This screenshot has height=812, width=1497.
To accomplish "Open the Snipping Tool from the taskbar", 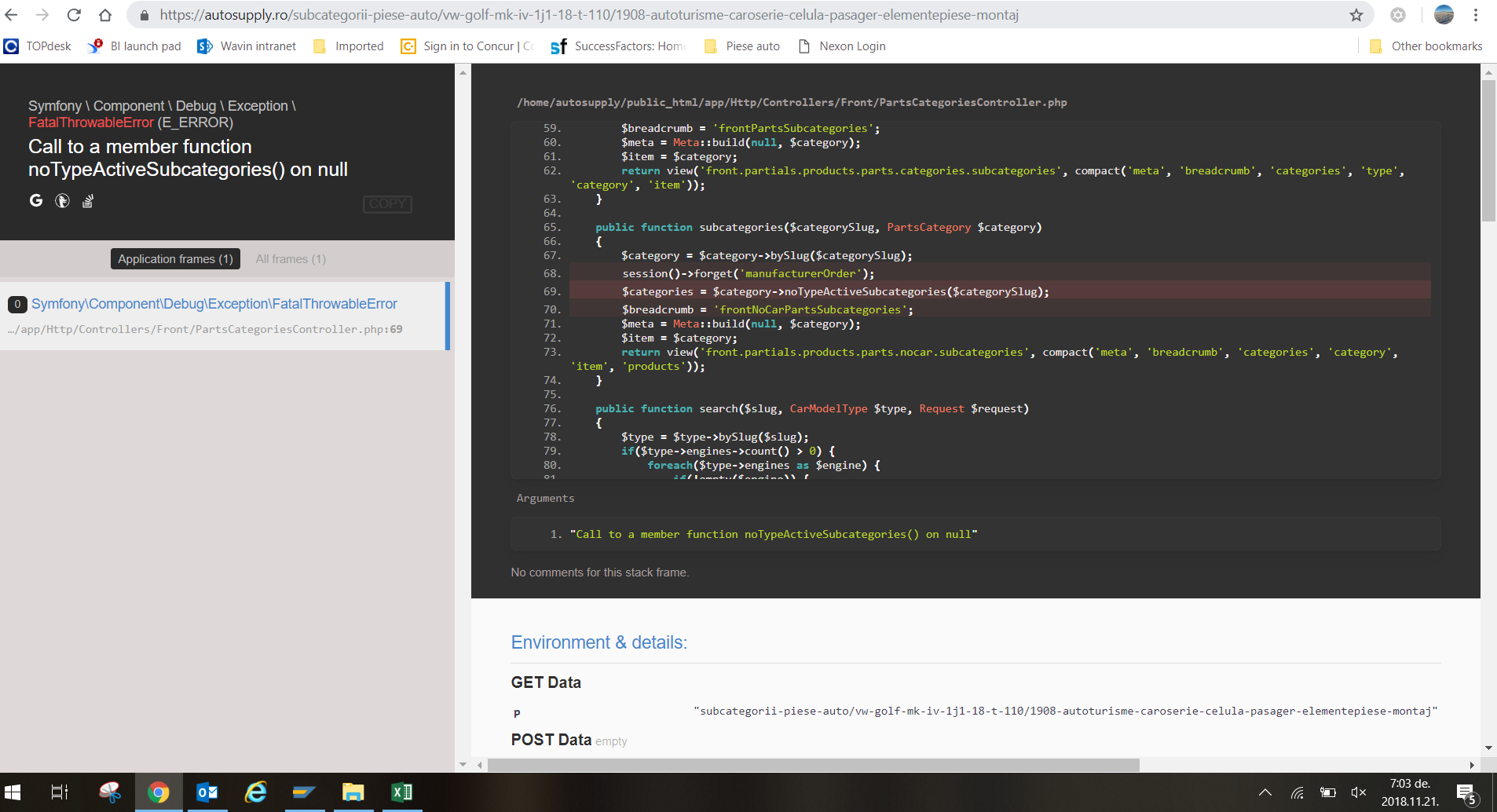I will (x=110, y=792).
